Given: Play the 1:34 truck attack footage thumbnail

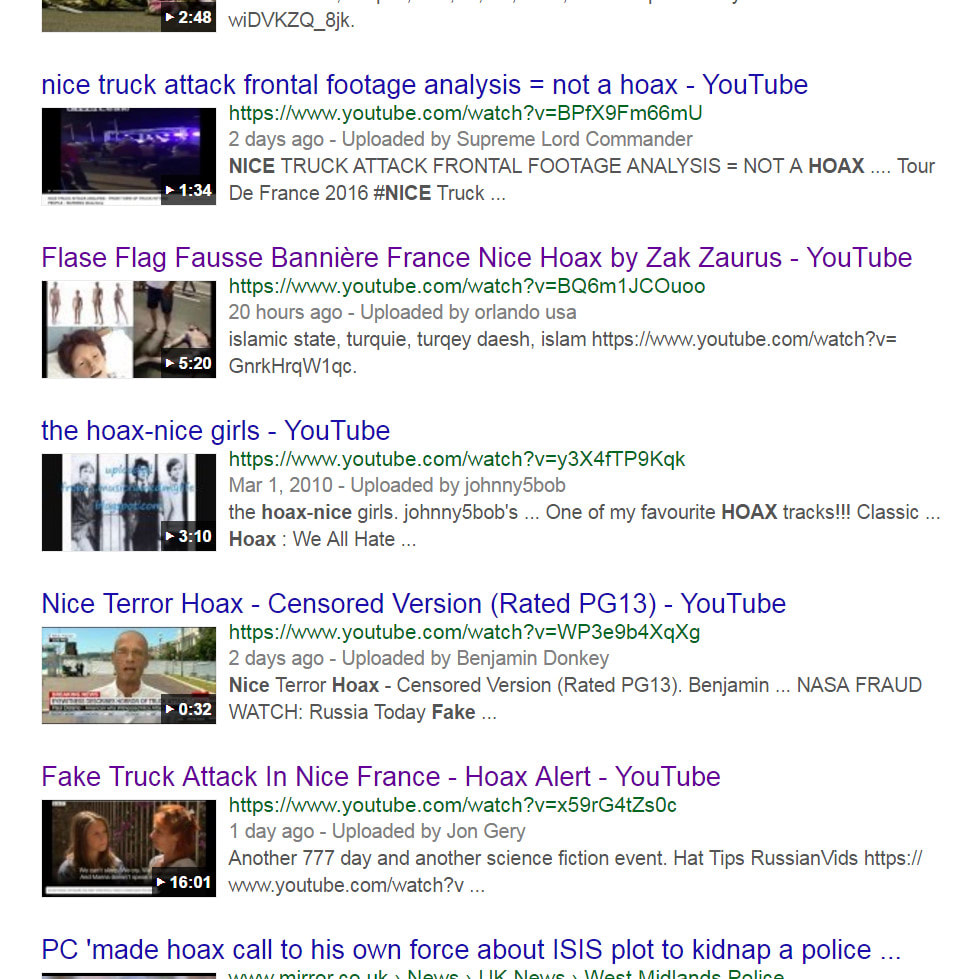Looking at the screenshot, I should 129,156.
